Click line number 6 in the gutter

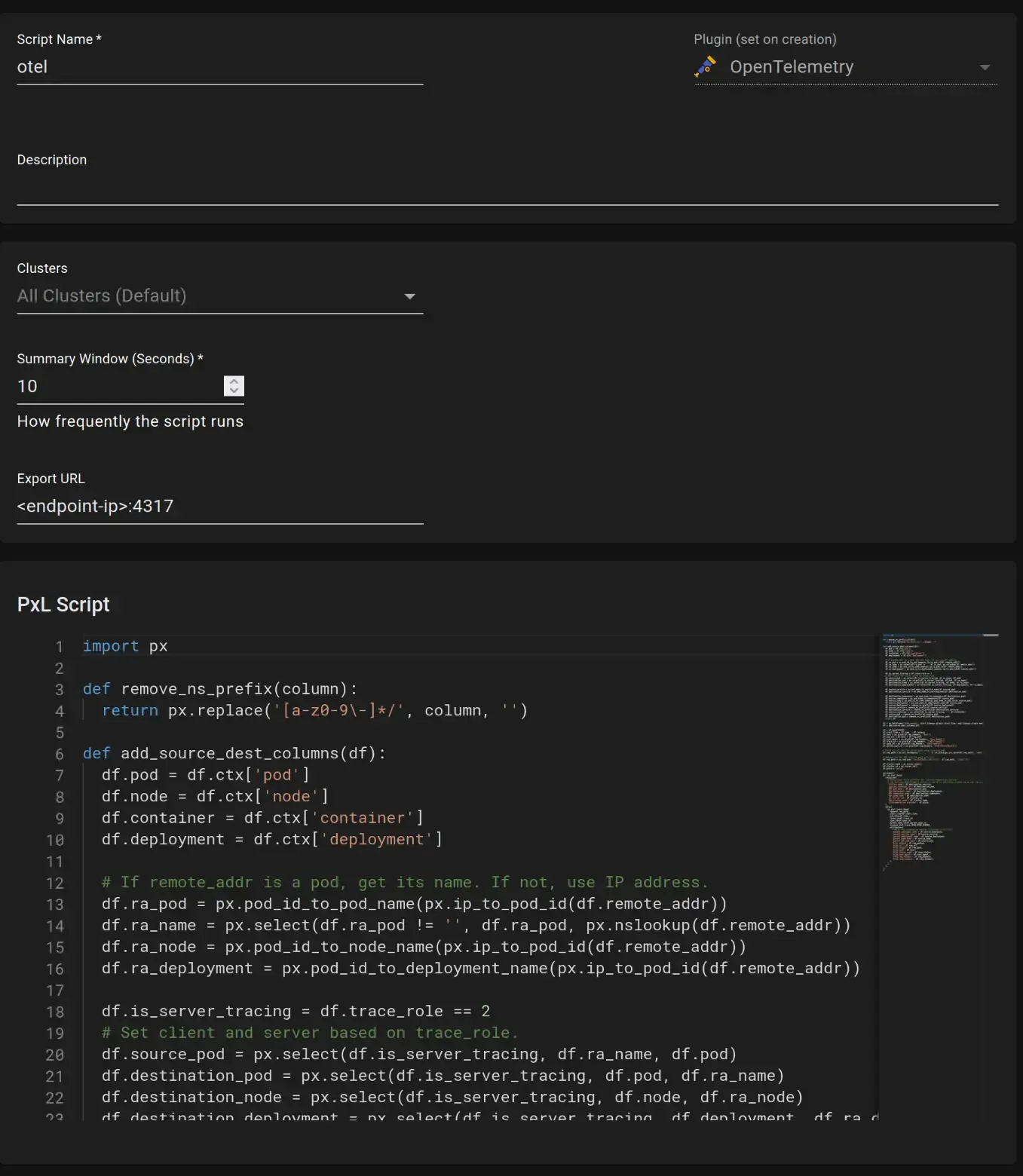click(x=59, y=755)
